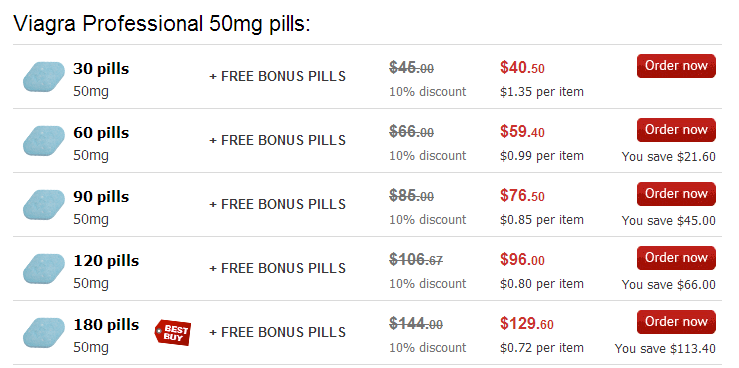Click the $129.60 discounted price
739x368 pixels.
coord(527,324)
